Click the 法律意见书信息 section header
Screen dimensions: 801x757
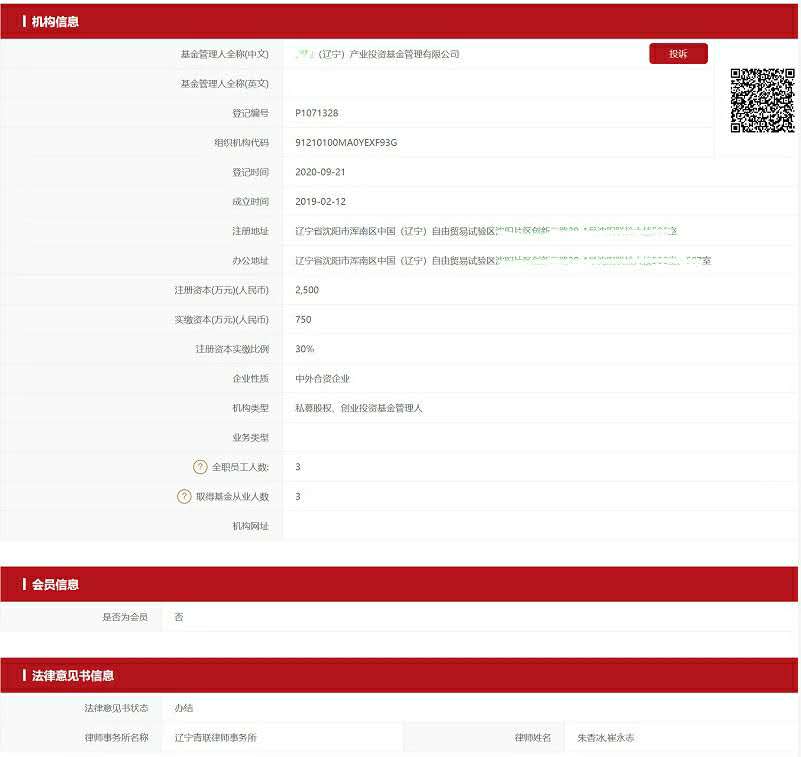point(399,675)
